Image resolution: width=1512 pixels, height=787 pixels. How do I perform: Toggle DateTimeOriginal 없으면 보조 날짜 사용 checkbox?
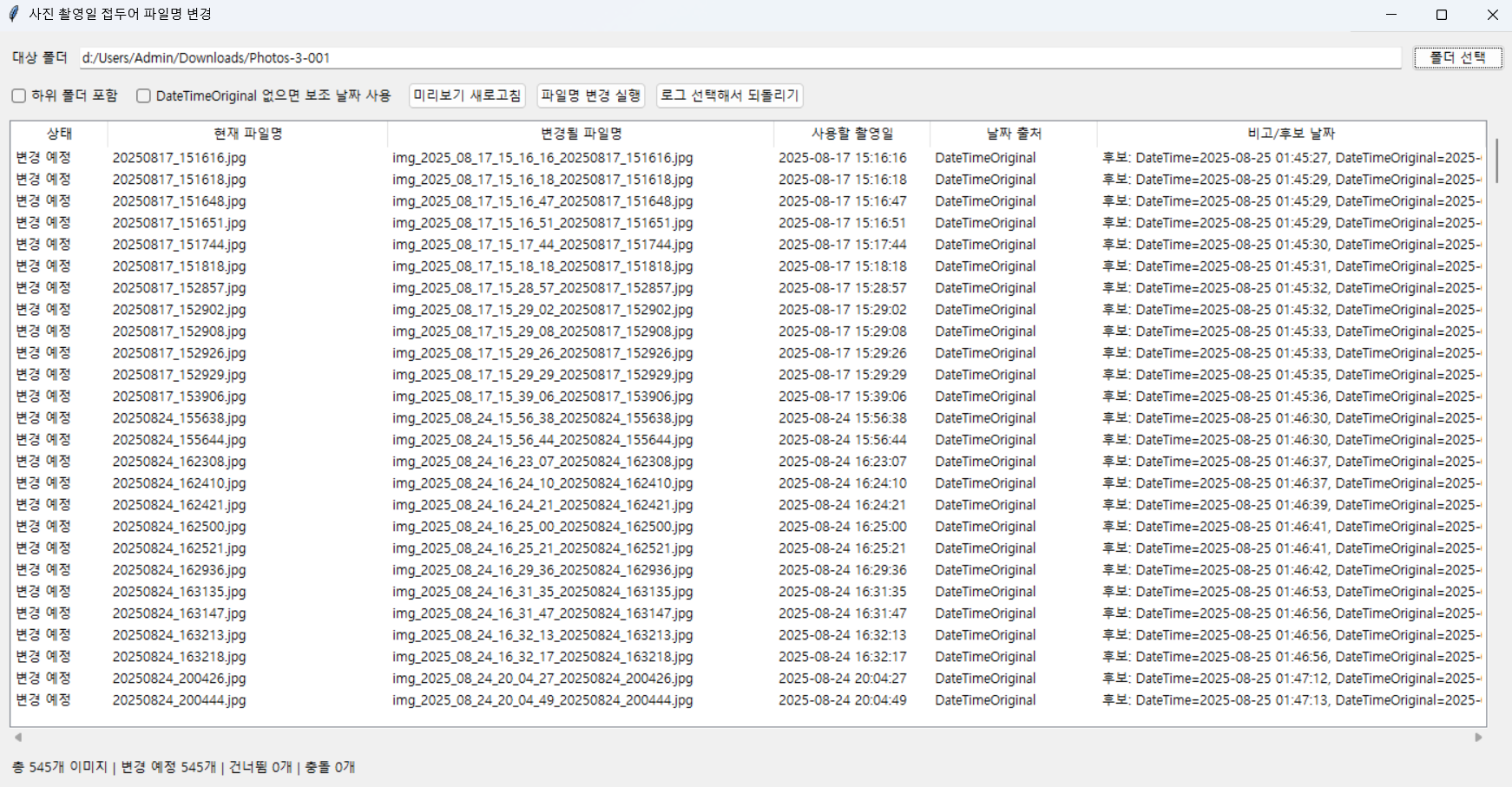click(143, 95)
